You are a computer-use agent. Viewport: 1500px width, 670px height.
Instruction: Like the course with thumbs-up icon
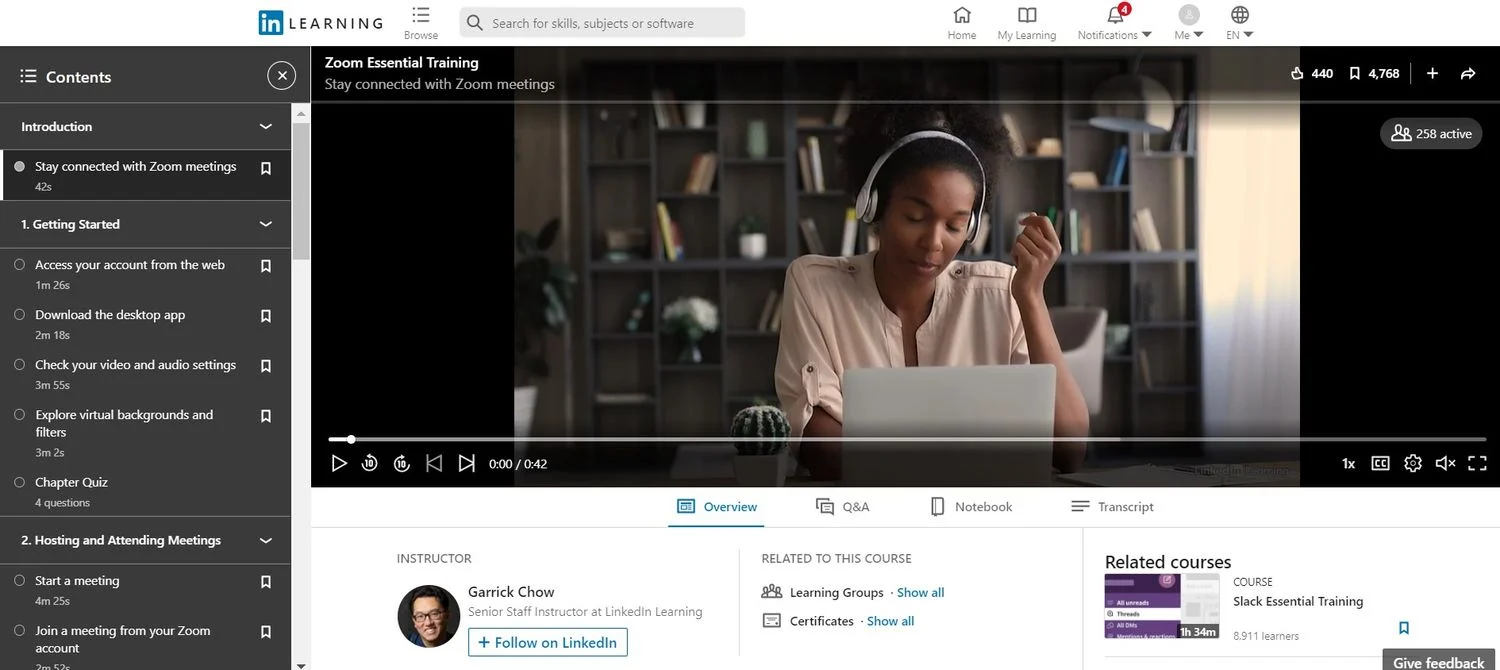pos(1298,73)
